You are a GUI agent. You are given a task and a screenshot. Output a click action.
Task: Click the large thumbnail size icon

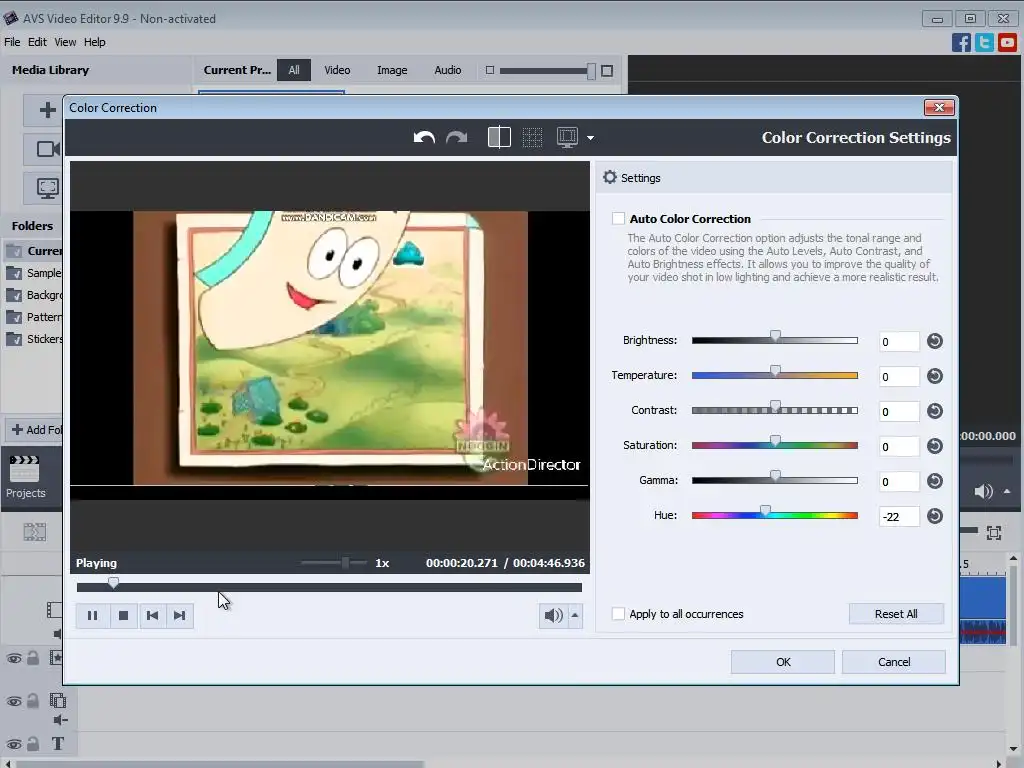(607, 71)
